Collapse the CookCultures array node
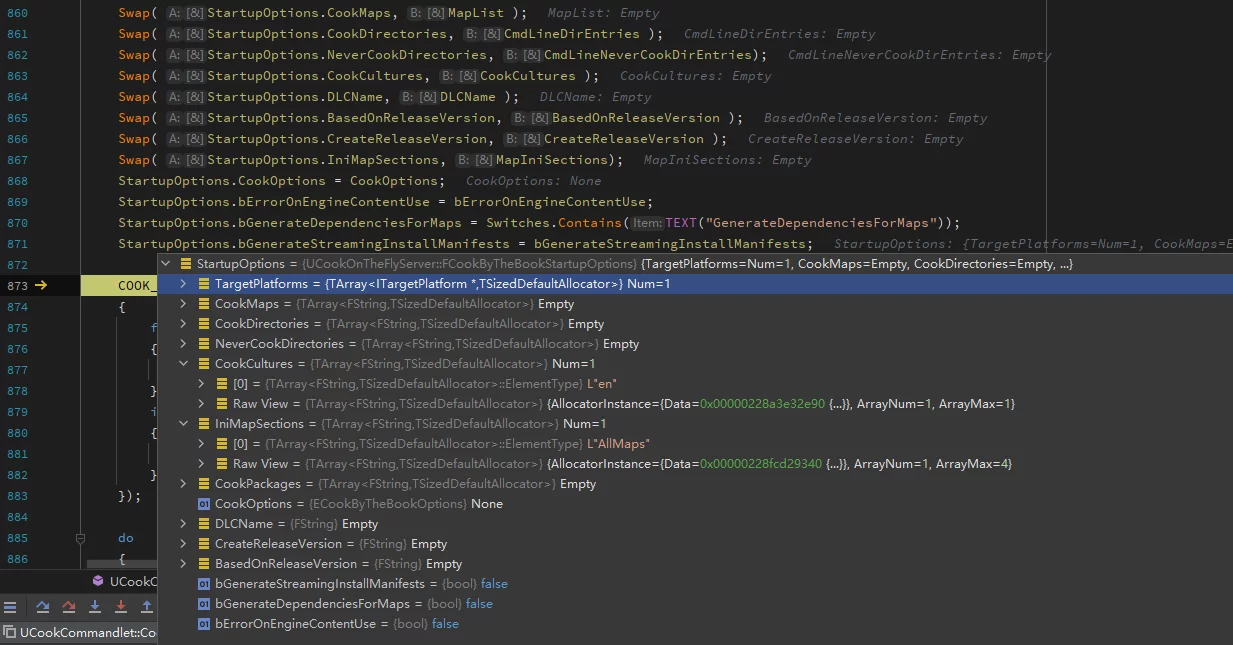 point(184,364)
